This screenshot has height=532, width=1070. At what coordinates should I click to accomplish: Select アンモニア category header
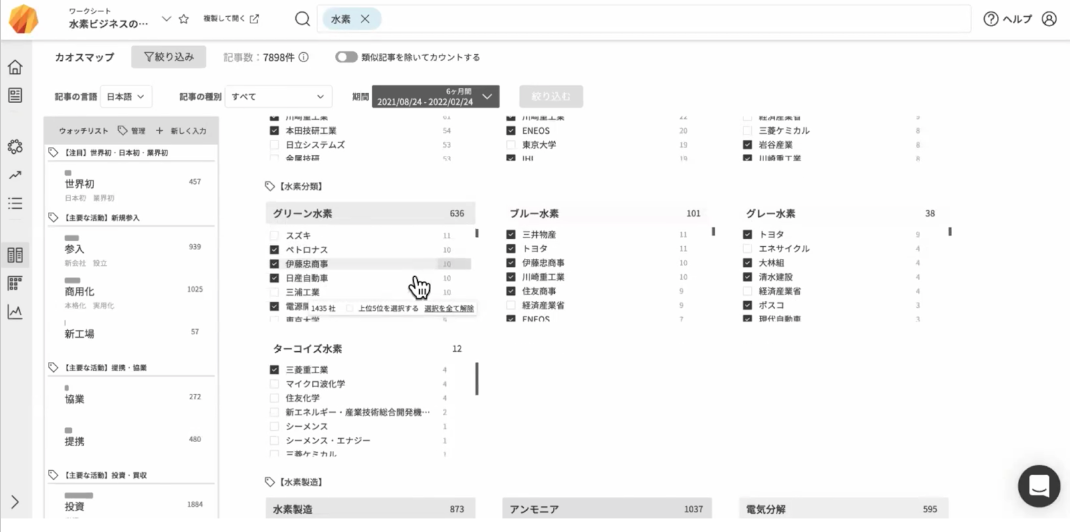tap(607, 509)
